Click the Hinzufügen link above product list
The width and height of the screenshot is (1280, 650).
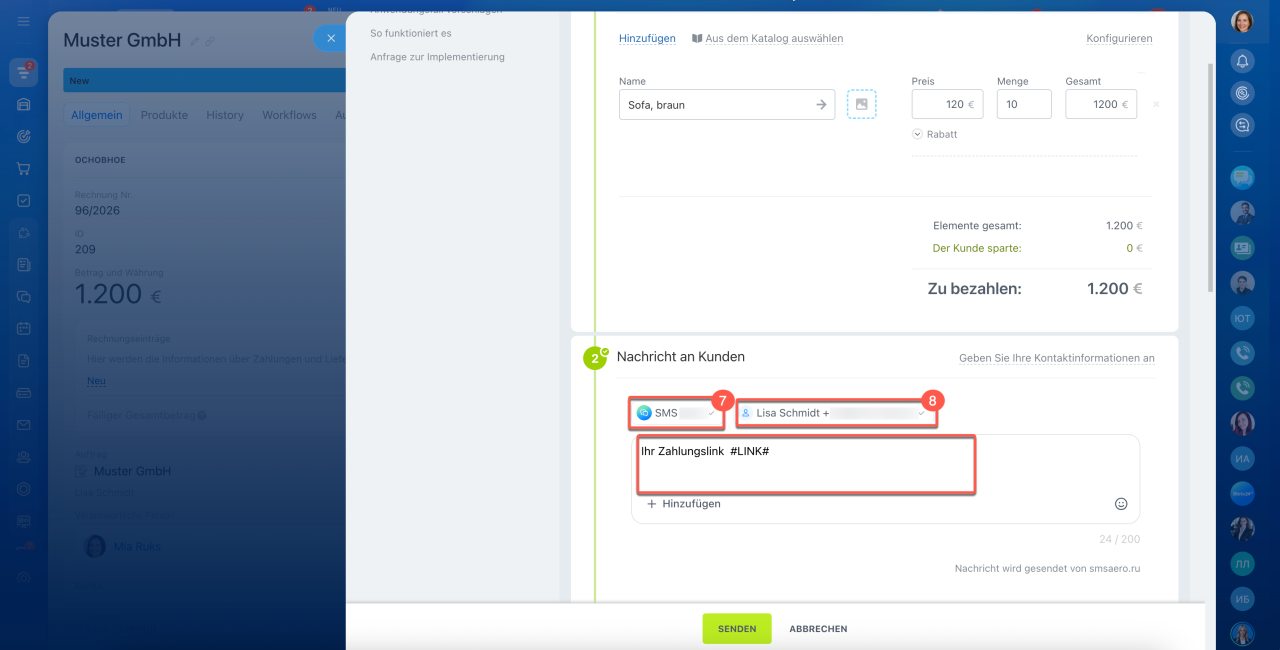click(x=647, y=38)
